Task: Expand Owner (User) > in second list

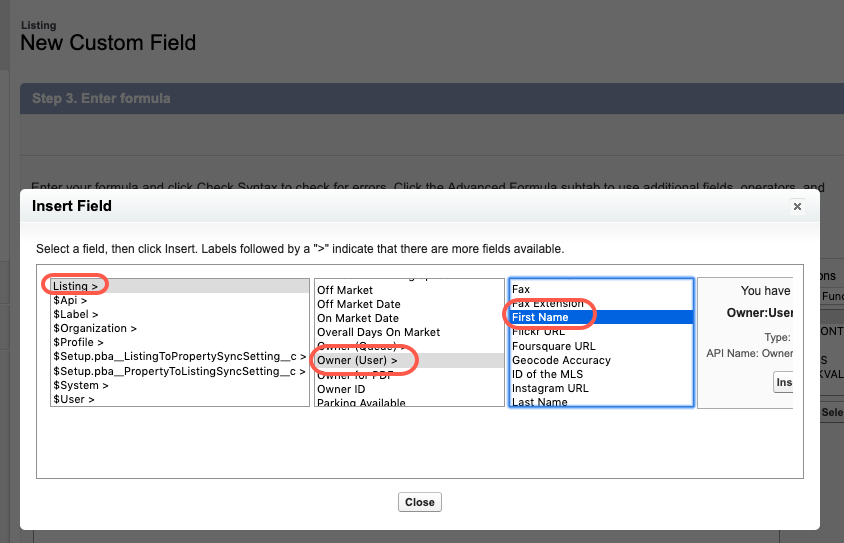Action: 409,361
